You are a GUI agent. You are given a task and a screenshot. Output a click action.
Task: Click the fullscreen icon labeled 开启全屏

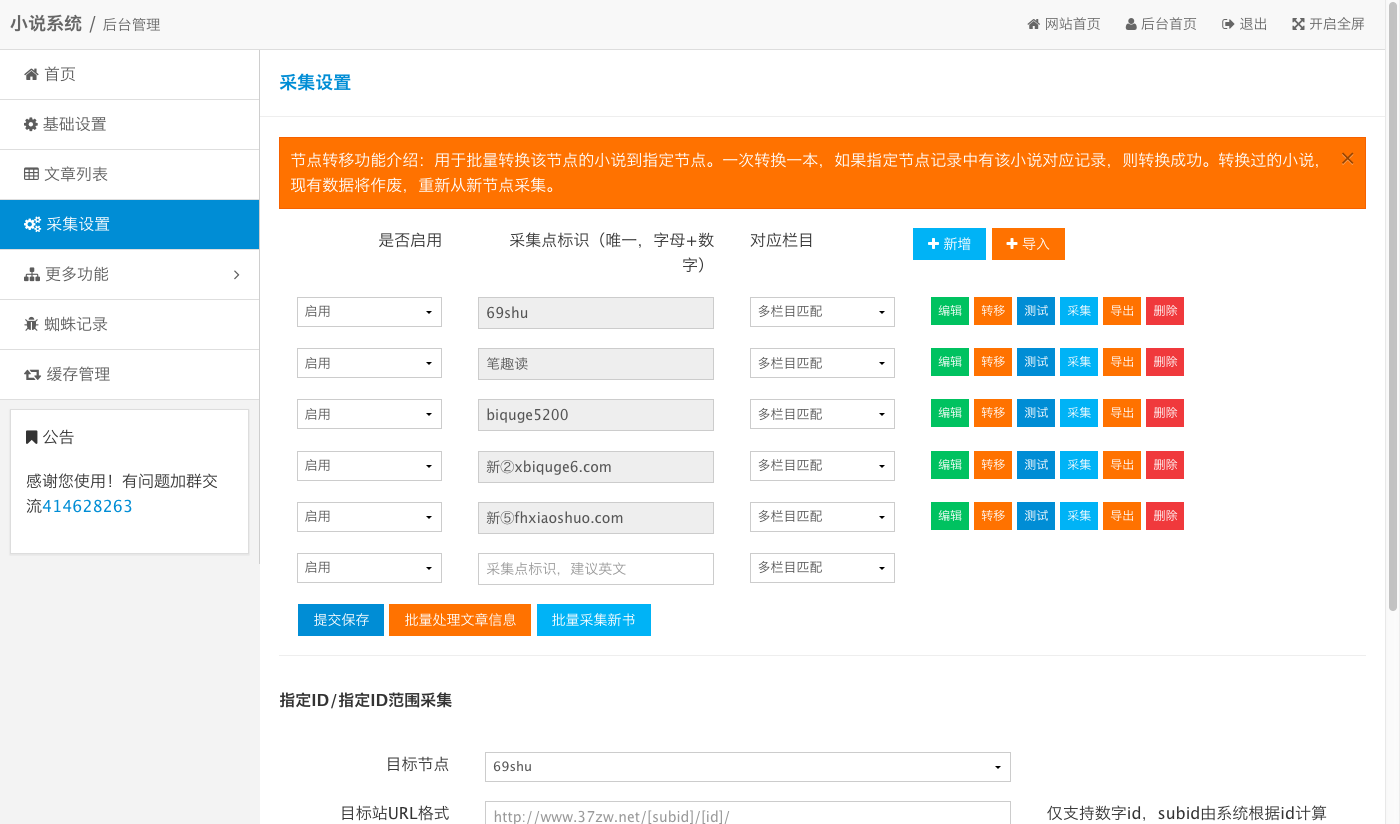tap(1298, 24)
